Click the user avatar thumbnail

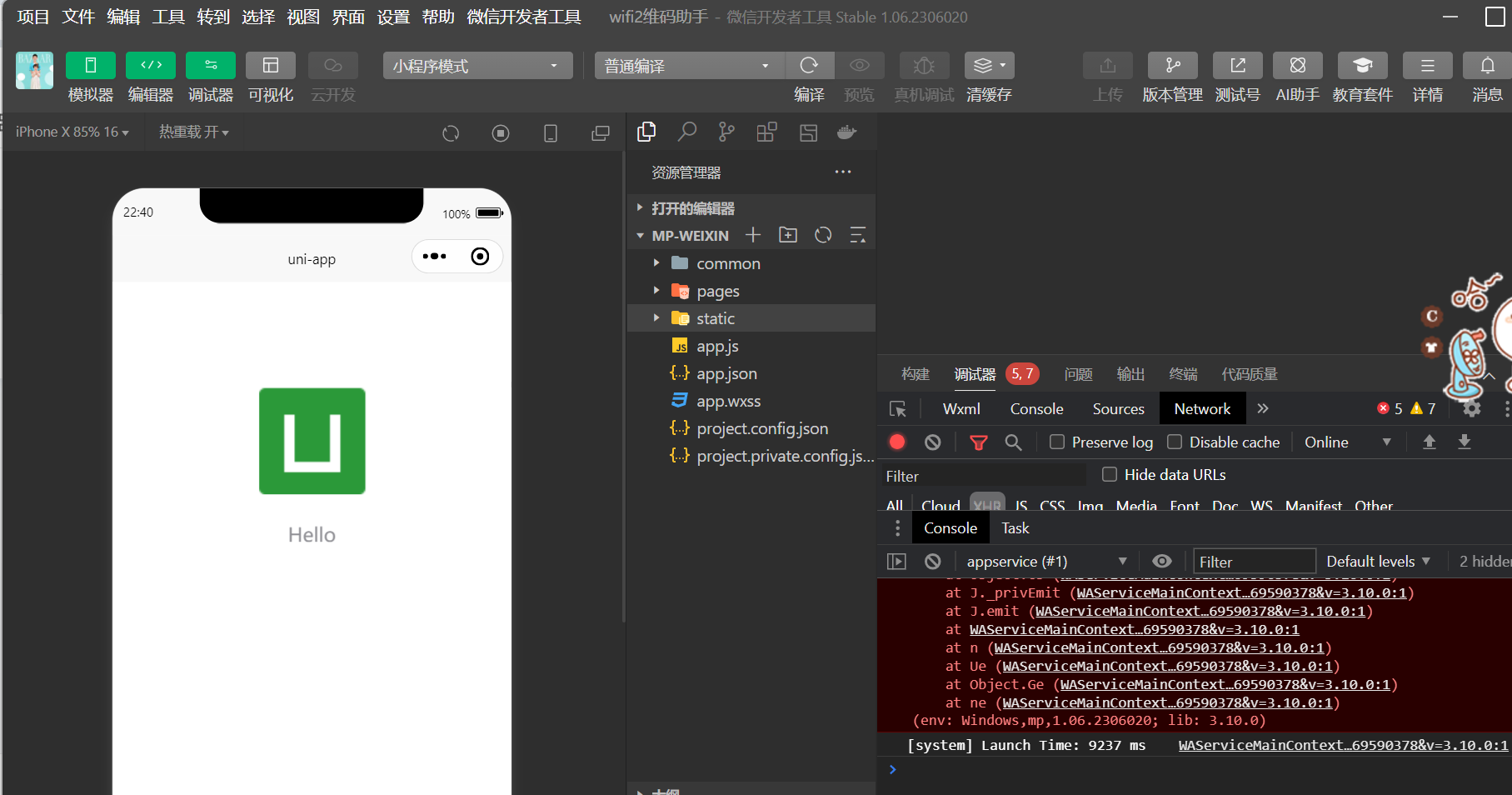(x=34, y=71)
